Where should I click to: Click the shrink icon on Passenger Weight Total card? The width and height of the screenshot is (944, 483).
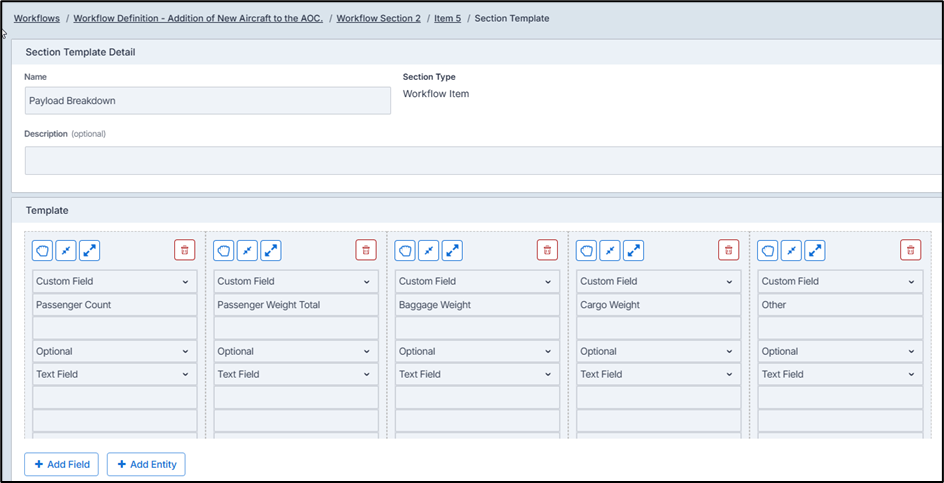[247, 251]
